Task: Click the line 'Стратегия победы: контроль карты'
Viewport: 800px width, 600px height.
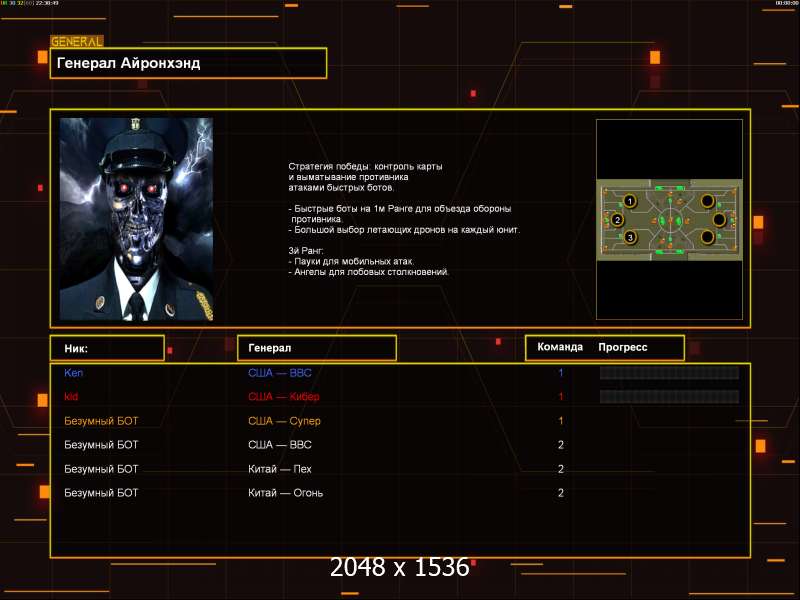Action: (x=365, y=166)
